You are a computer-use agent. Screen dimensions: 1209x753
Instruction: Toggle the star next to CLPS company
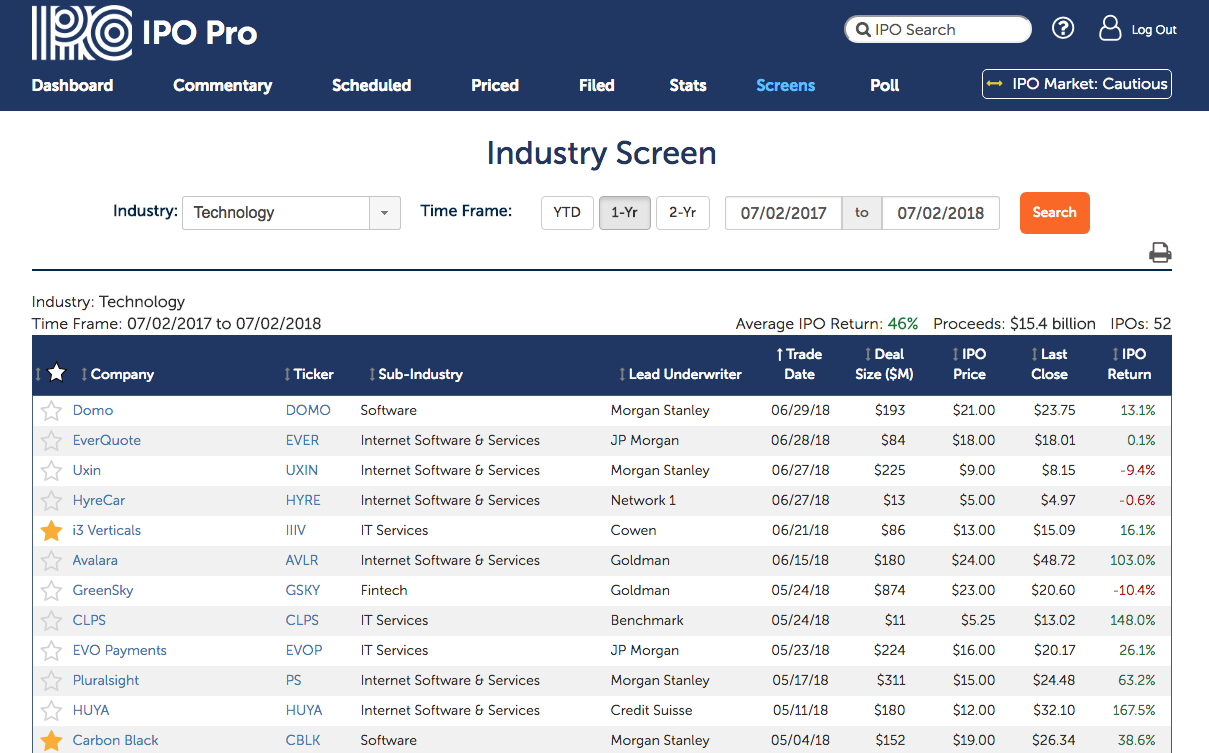[51, 620]
